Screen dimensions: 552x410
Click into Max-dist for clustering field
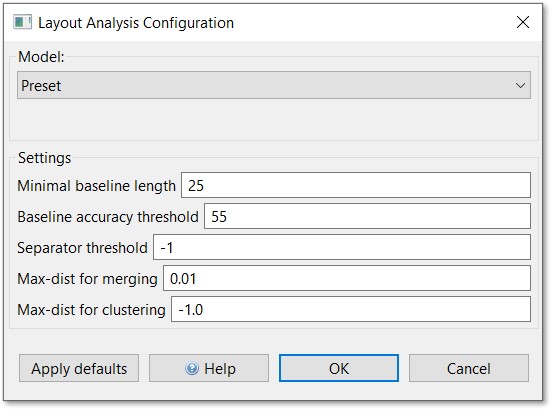pyautogui.click(x=351, y=309)
